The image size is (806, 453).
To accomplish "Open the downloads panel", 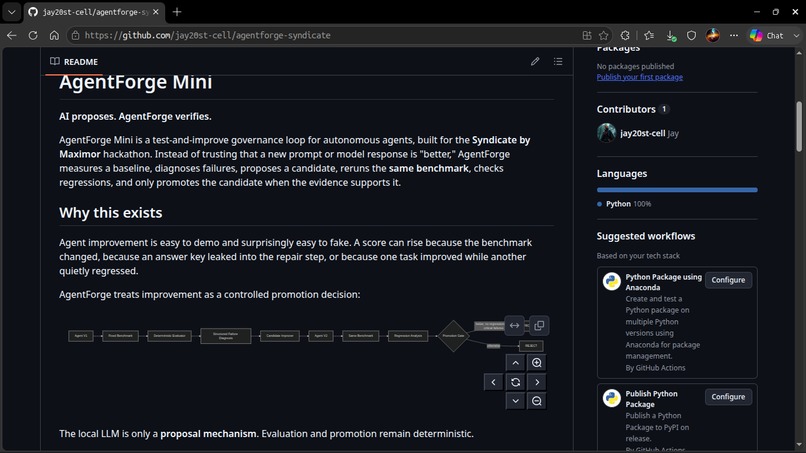I will coord(671,35).
